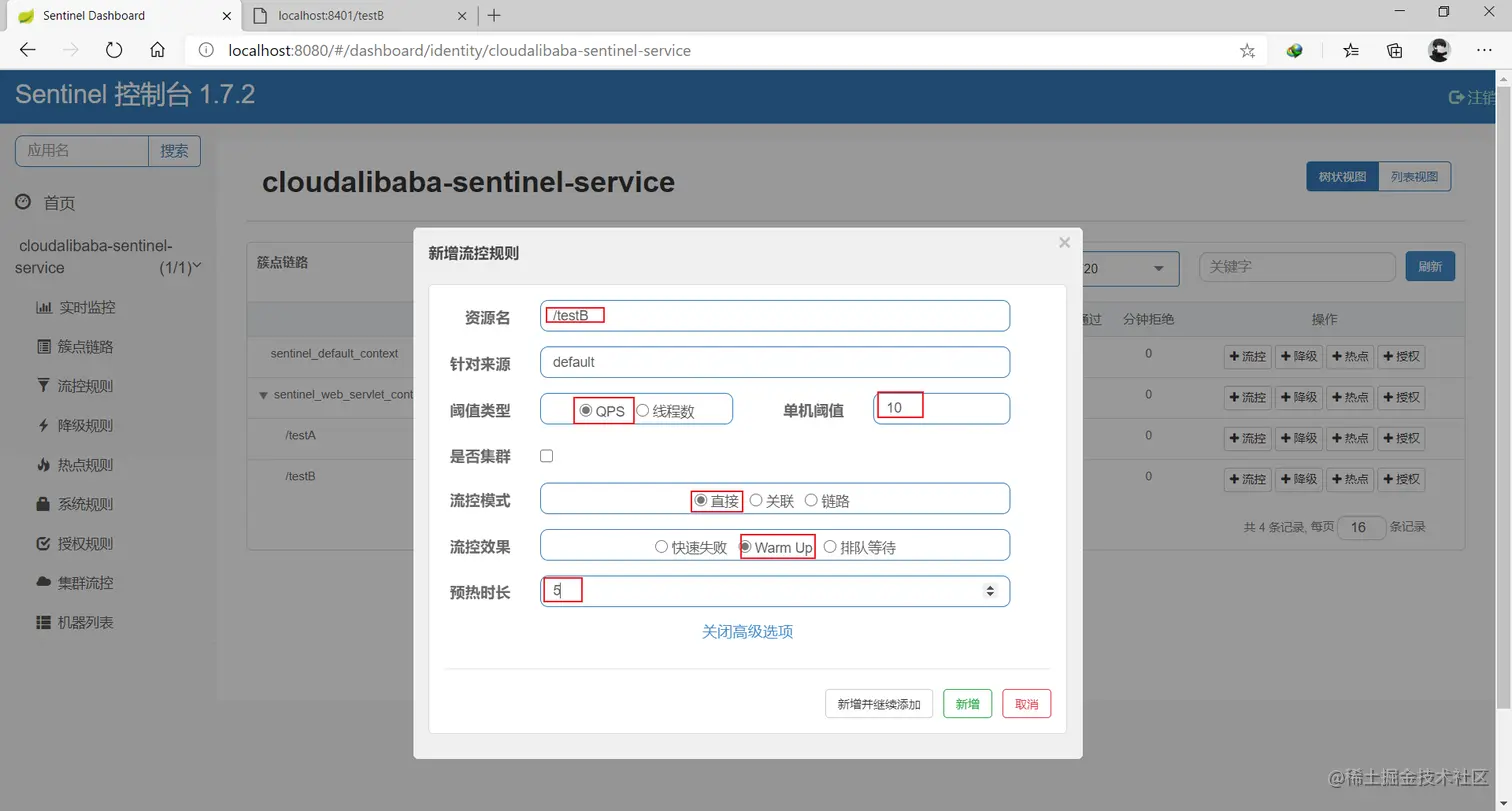Click the blue 刷新 button

click(1430, 267)
